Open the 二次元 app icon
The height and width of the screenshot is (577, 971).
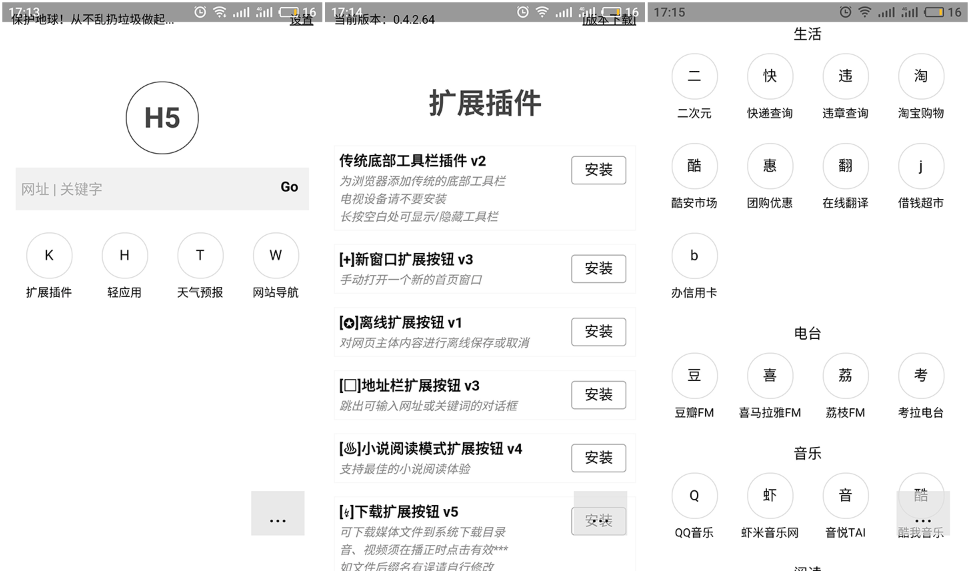(694, 76)
